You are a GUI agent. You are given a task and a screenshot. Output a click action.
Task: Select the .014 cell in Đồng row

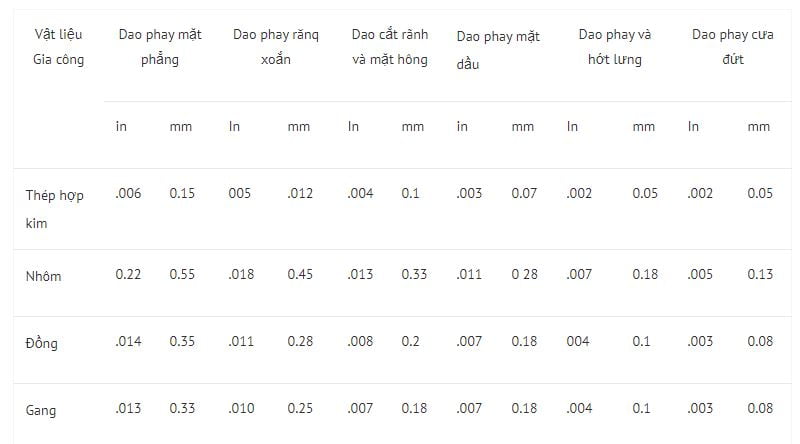click(x=128, y=341)
